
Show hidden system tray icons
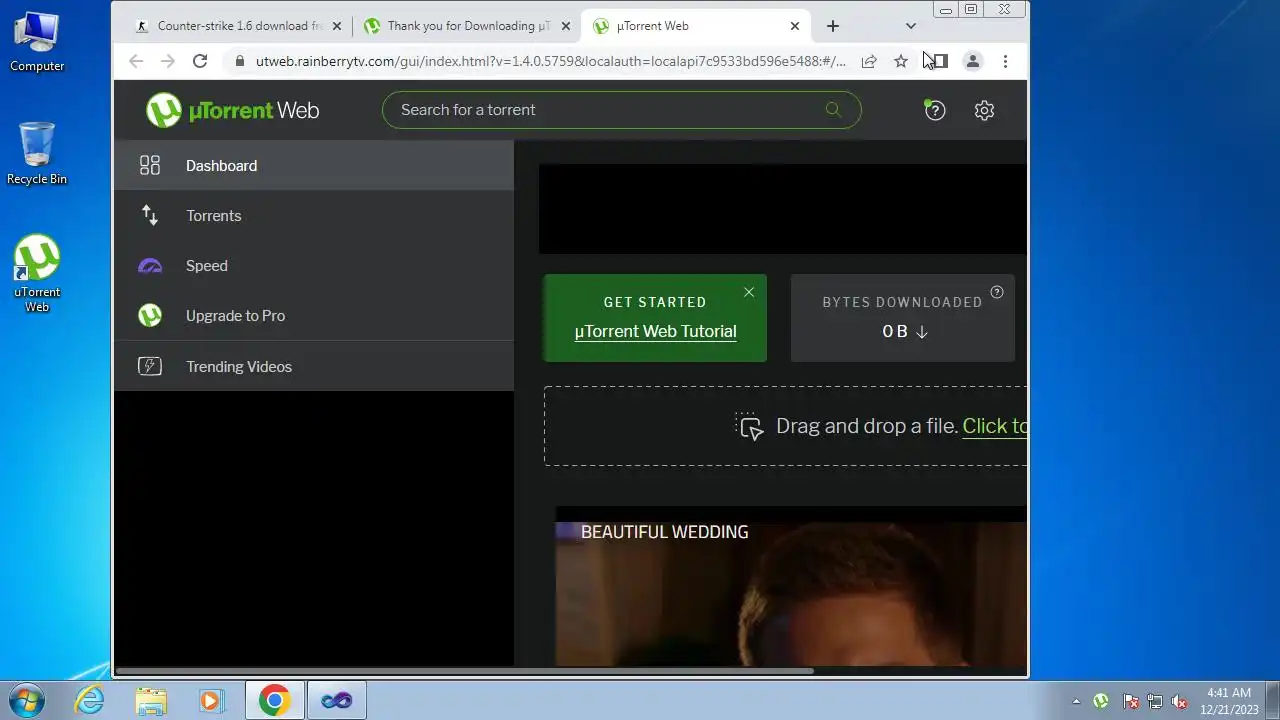tap(1076, 701)
